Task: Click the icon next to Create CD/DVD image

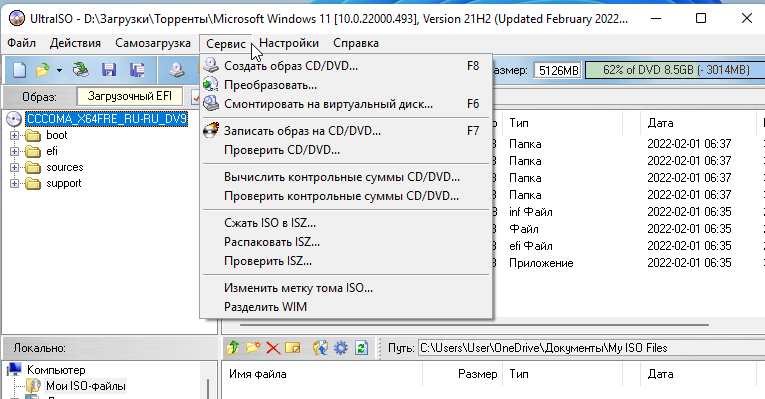Action: (x=211, y=65)
